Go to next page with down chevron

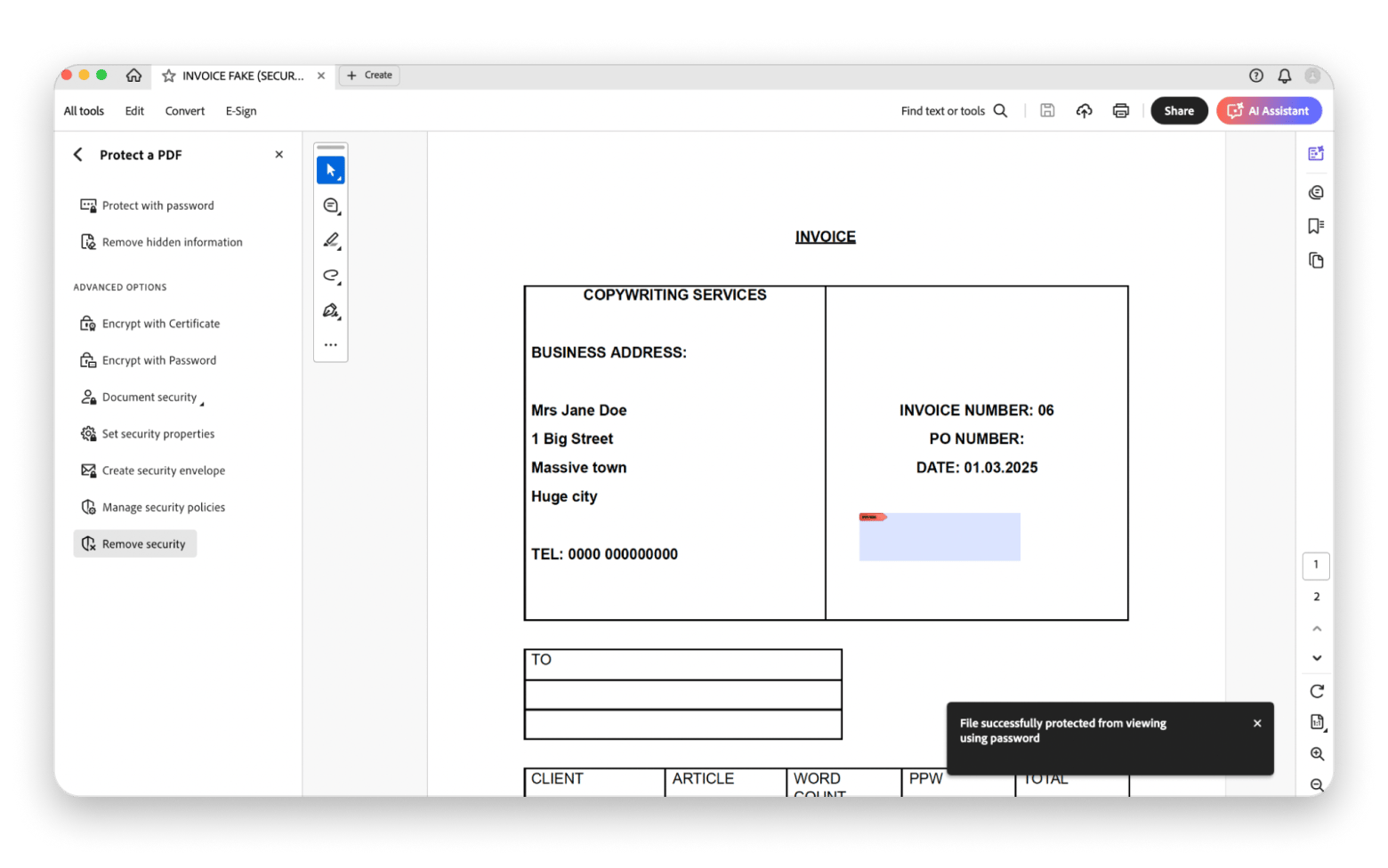click(1317, 658)
